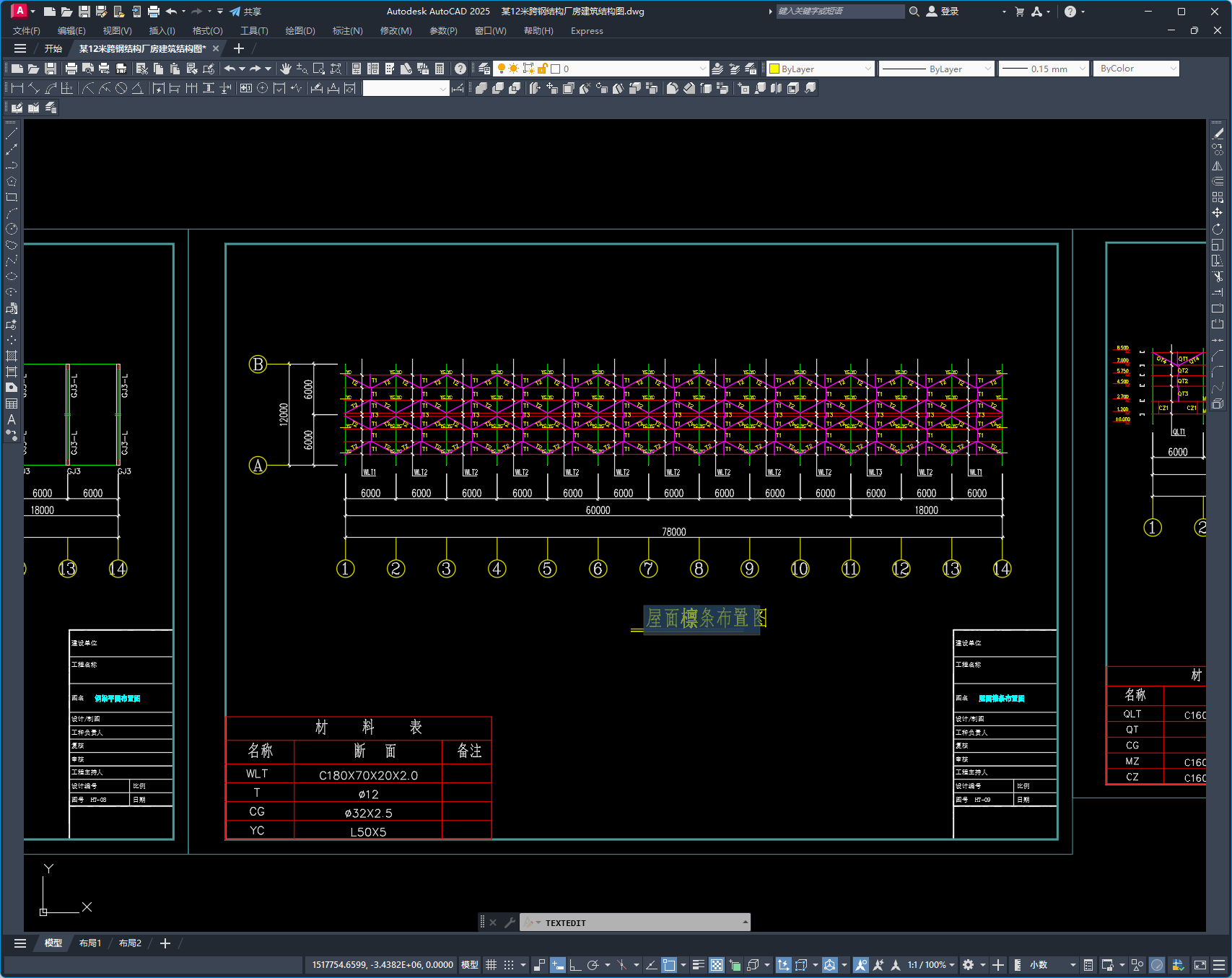
Task: Click the Plot Preview icon
Action: pyautogui.click(x=88, y=69)
